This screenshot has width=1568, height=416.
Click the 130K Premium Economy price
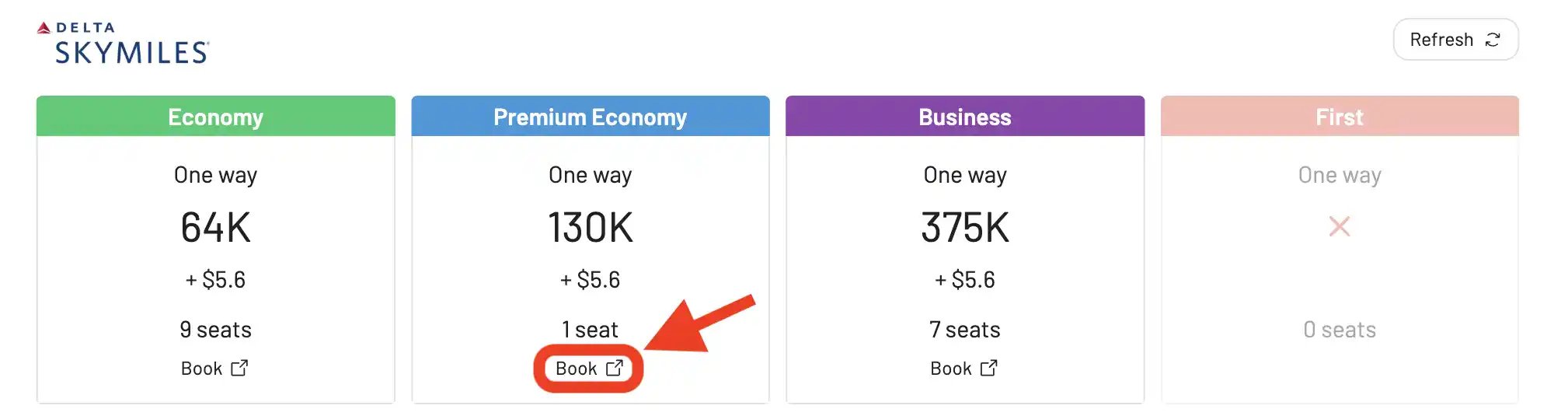[x=591, y=228]
